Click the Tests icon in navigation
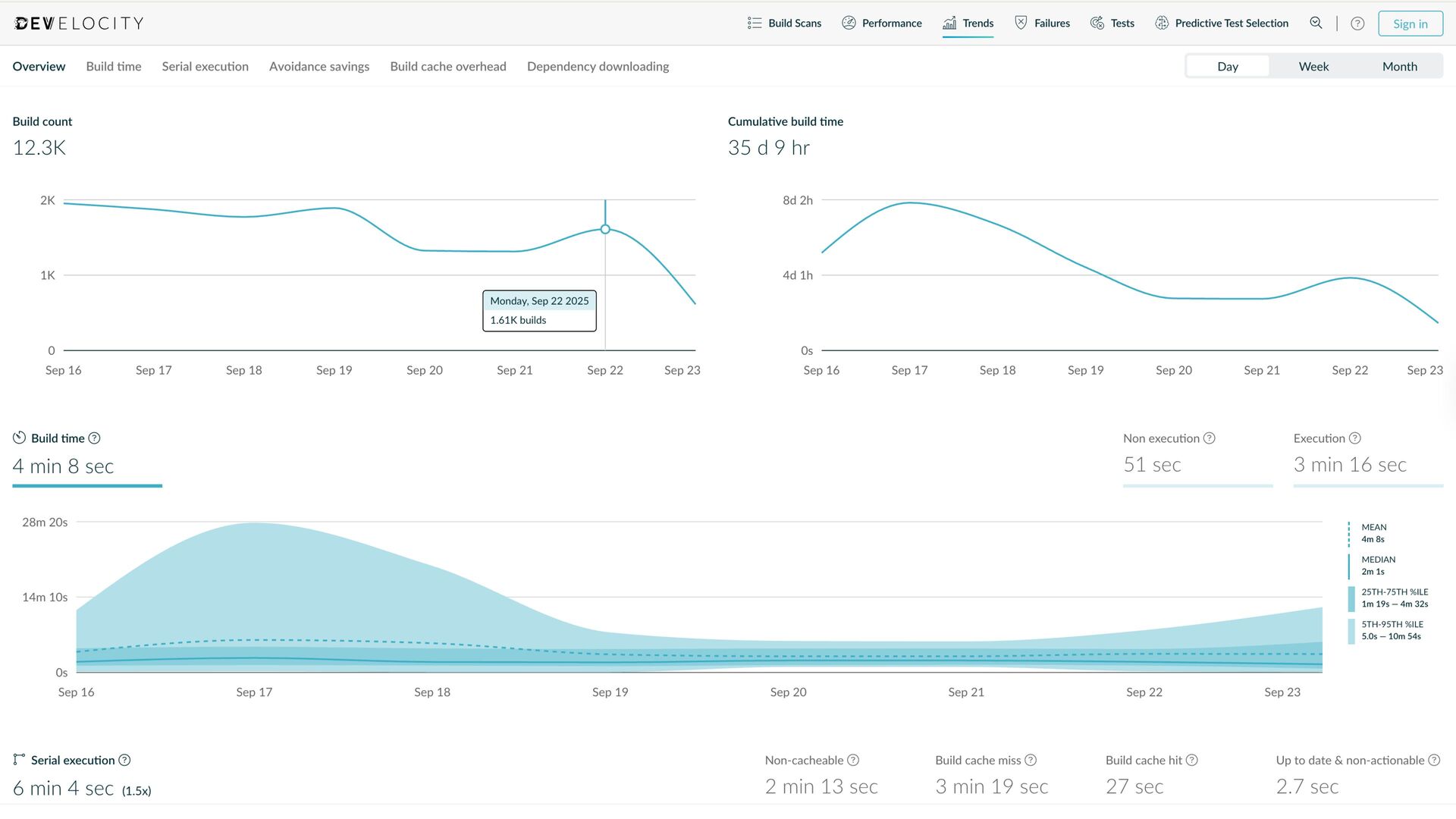This screenshot has width=1456, height=819. (1097, 23)
